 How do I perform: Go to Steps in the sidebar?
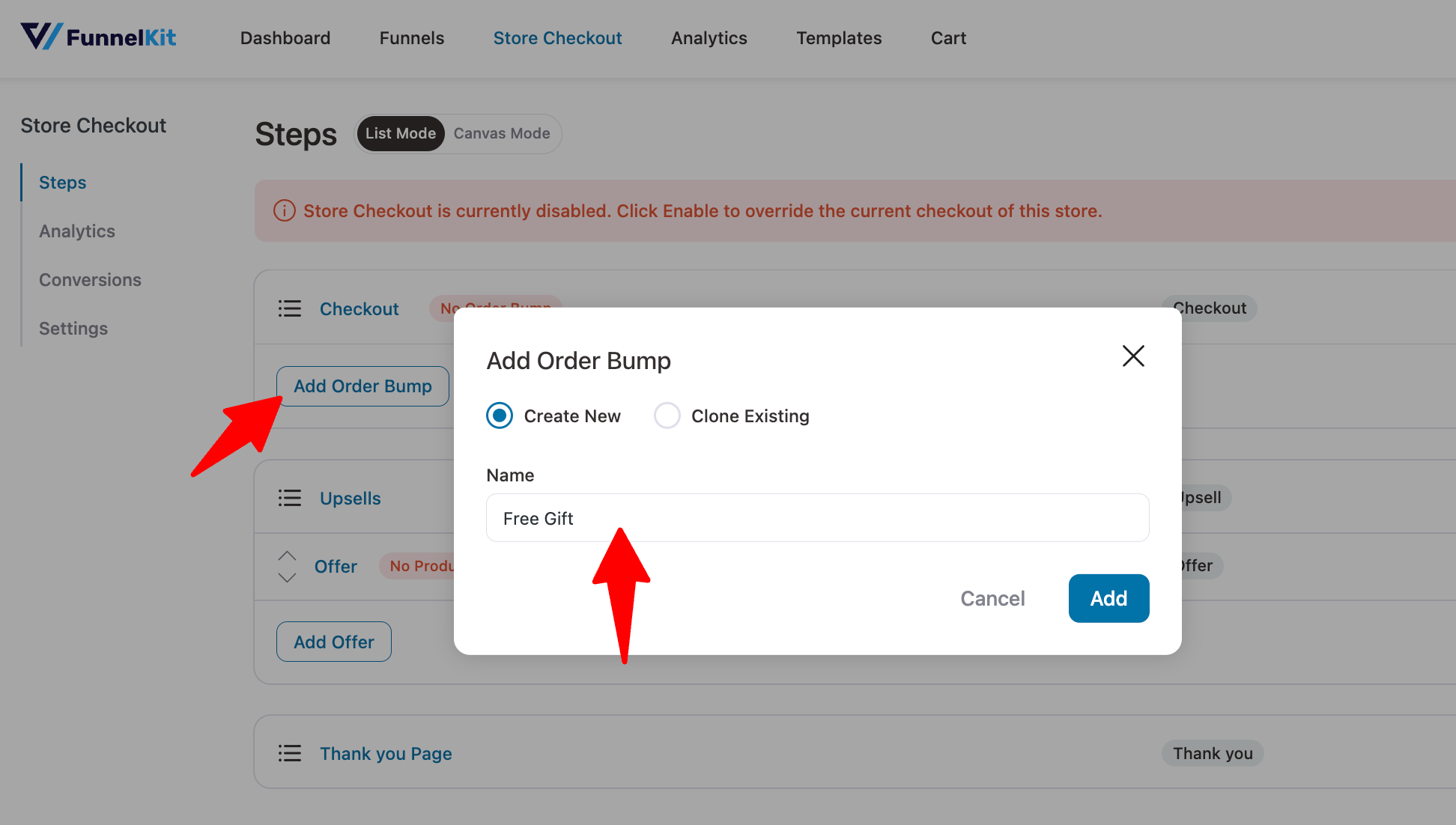coord(63,183)
